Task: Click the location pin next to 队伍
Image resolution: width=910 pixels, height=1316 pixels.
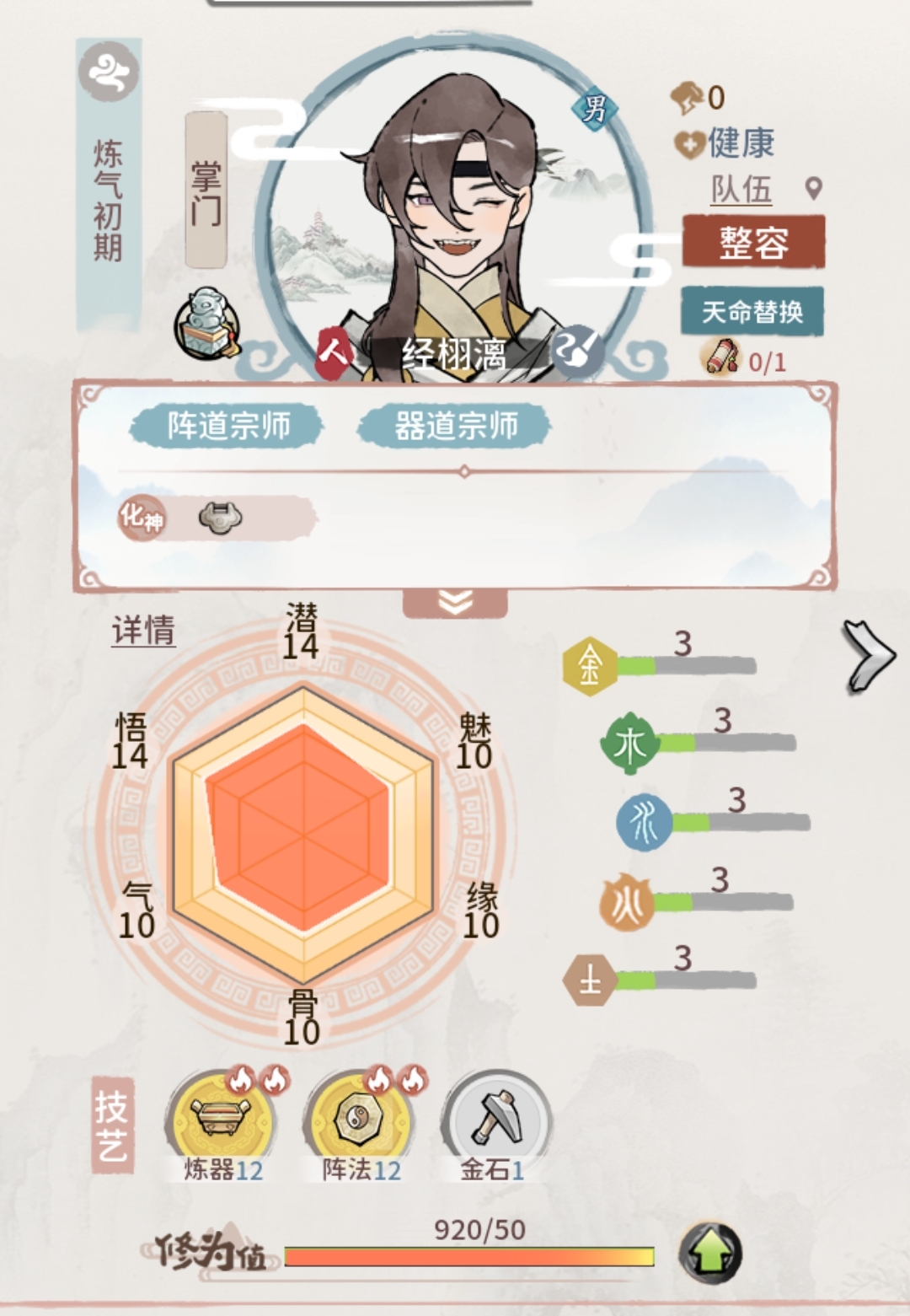Action: point(813,189)
